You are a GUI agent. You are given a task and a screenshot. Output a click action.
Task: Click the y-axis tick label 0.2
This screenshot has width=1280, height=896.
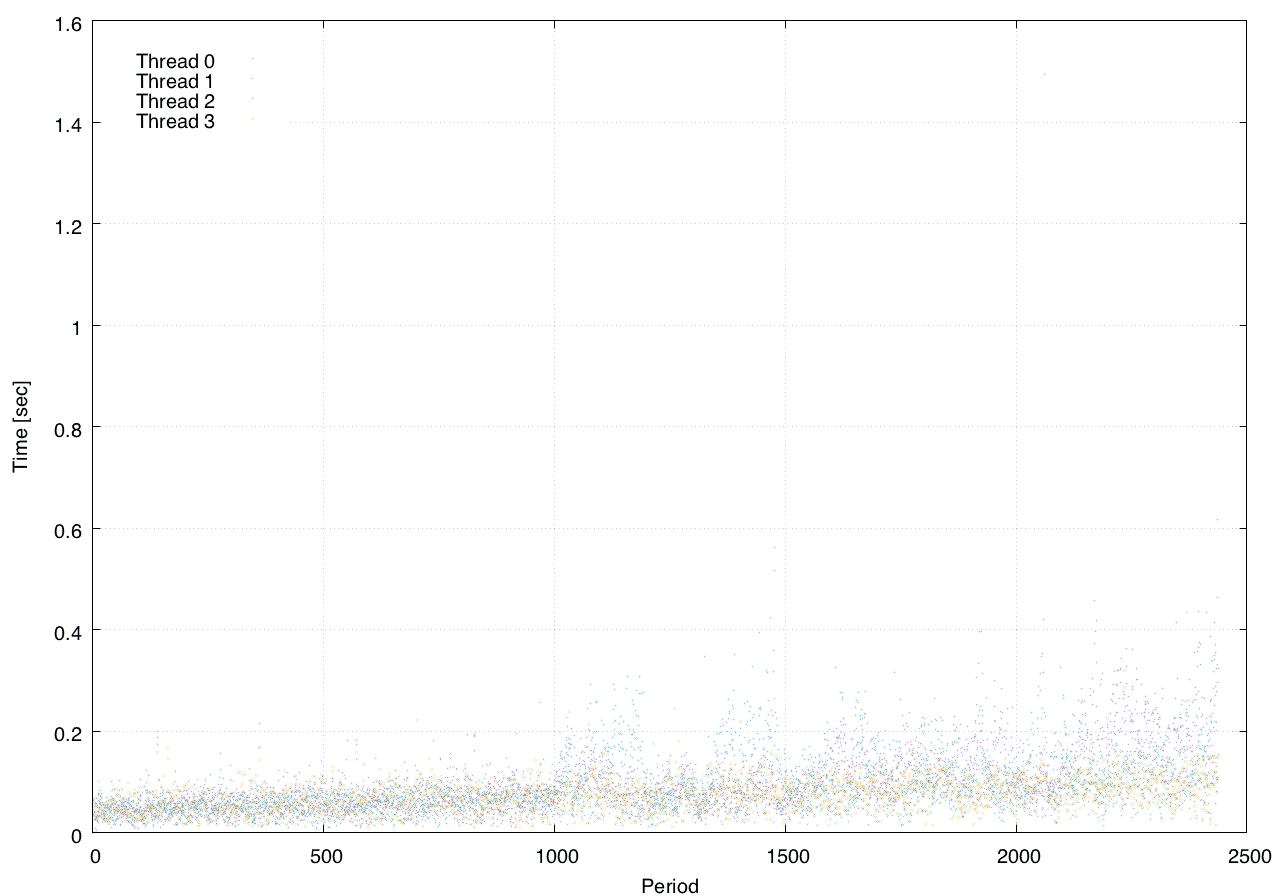[x=69, y=732]
